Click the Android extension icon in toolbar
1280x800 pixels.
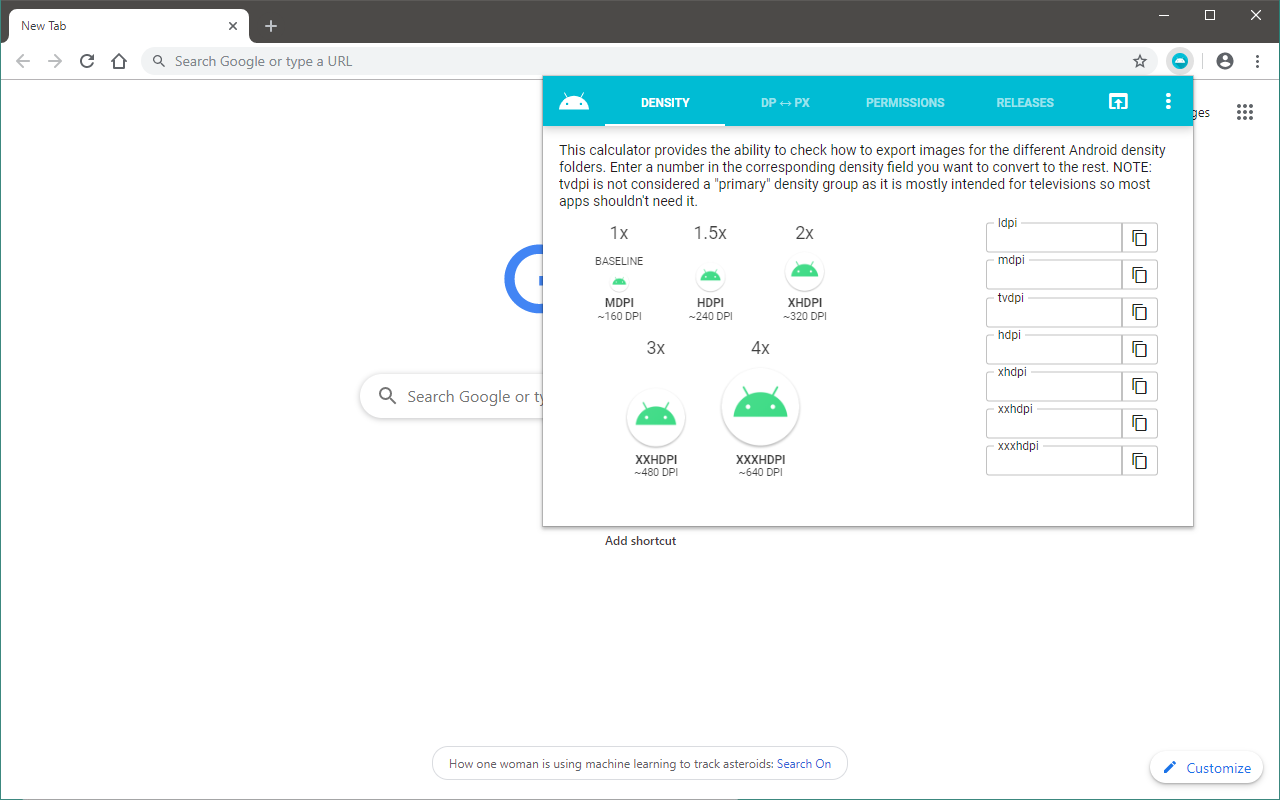1180,61
